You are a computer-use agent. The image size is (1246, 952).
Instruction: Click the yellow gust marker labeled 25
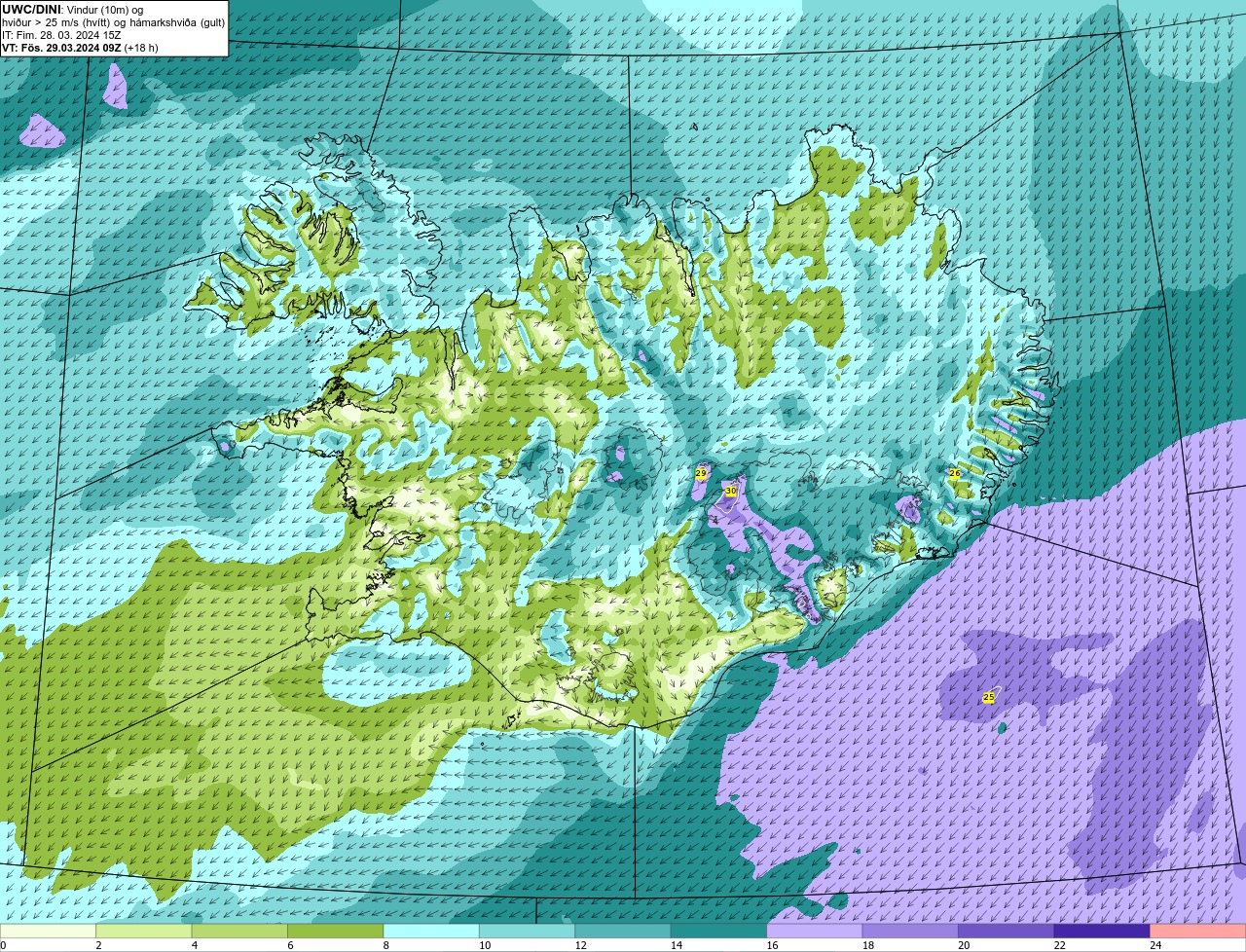(x=989, y=697)
